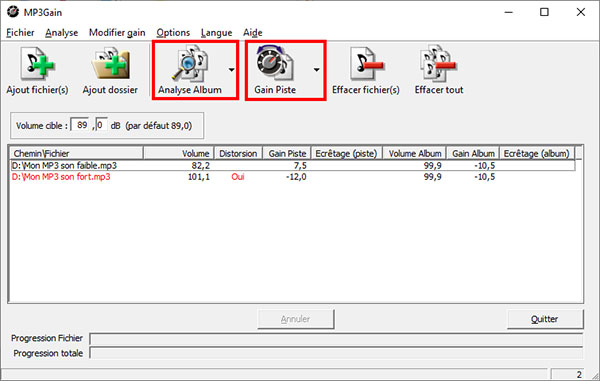Sort by Gain Piste column header
The height and width of the screenshot is (381, 600).
(x=287, y=153)
